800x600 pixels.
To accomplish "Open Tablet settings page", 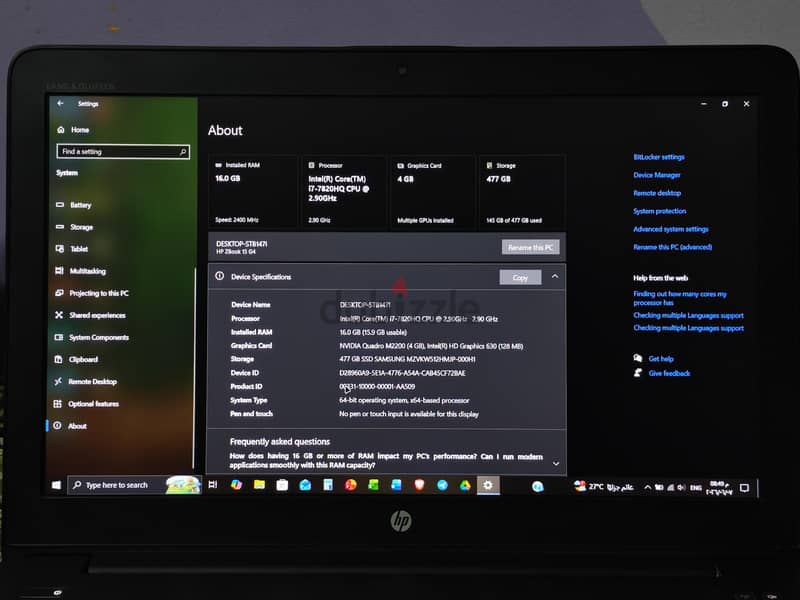I will tap(72, 249).
